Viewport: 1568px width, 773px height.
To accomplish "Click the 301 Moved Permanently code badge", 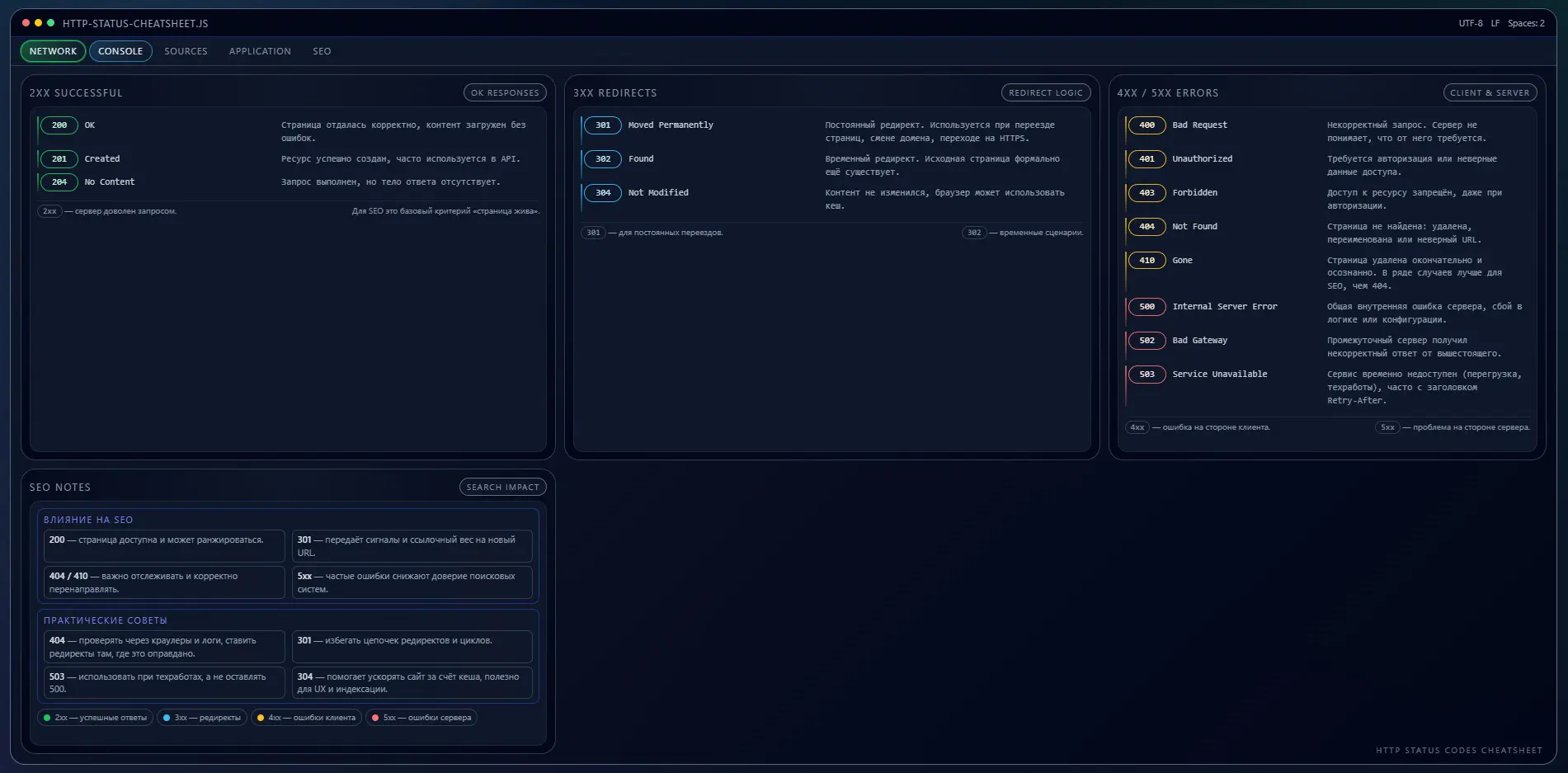I will [x=603, y=125].
